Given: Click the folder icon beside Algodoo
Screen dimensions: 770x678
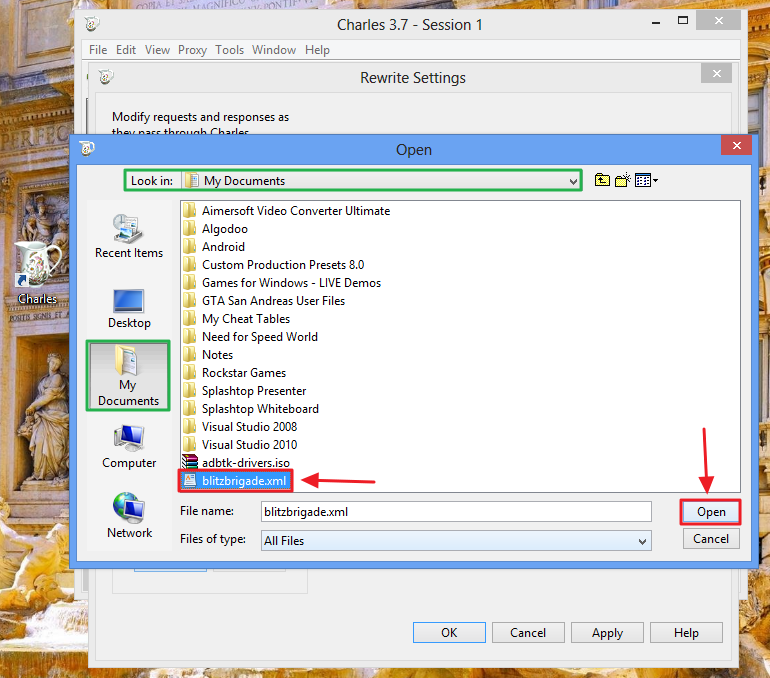Looking at the screenshot, I should coord(190,228).
